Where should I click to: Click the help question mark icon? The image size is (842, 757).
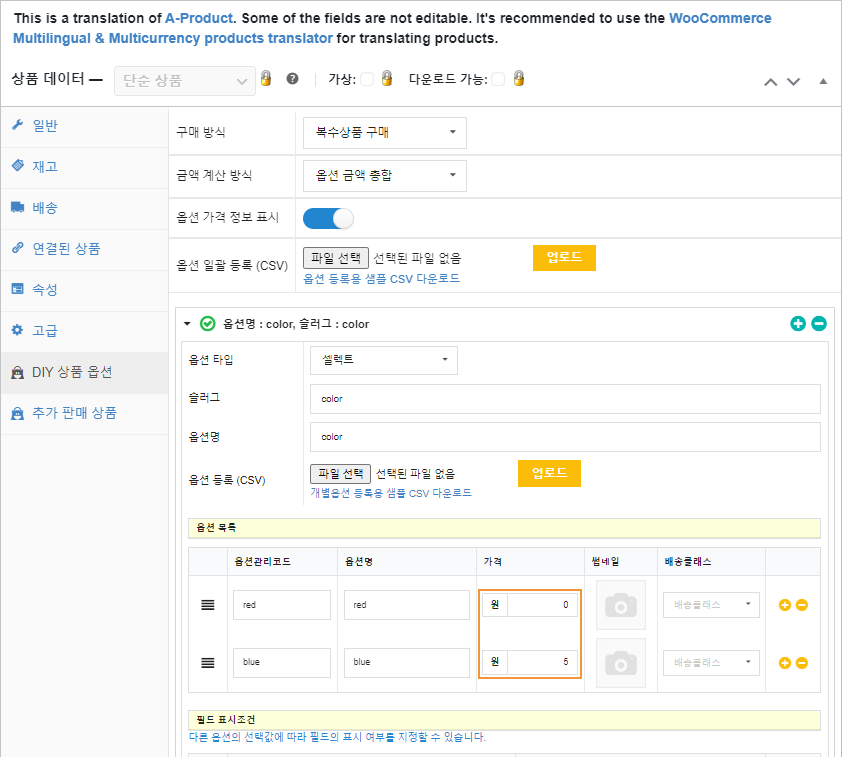[292, 79]
